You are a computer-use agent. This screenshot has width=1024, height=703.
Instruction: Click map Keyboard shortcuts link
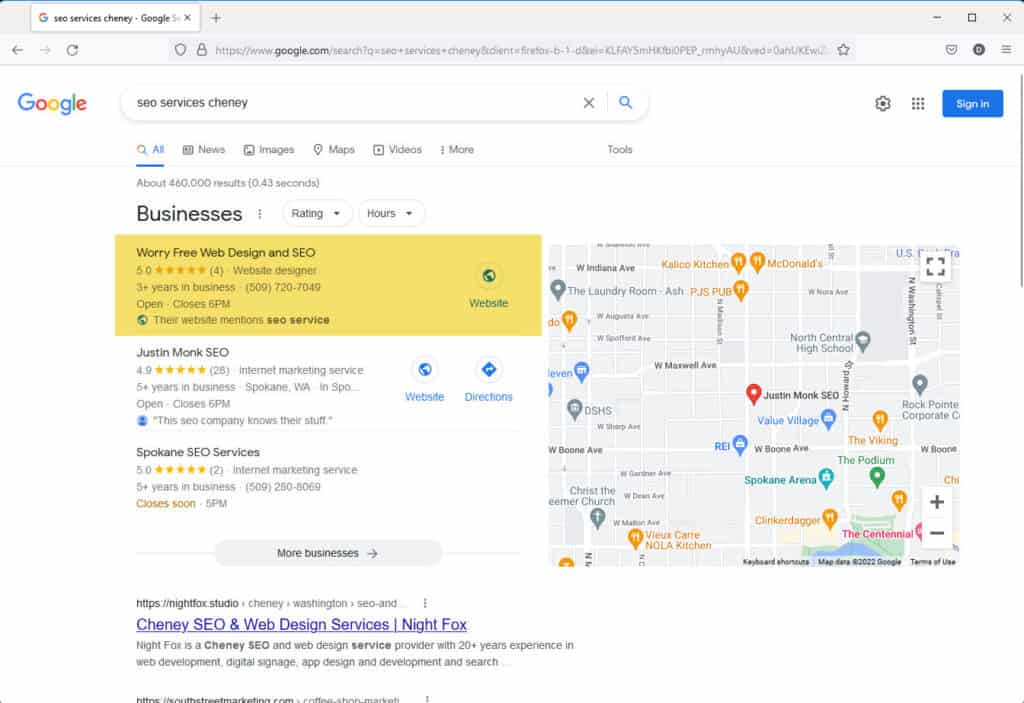coord(776,562)
